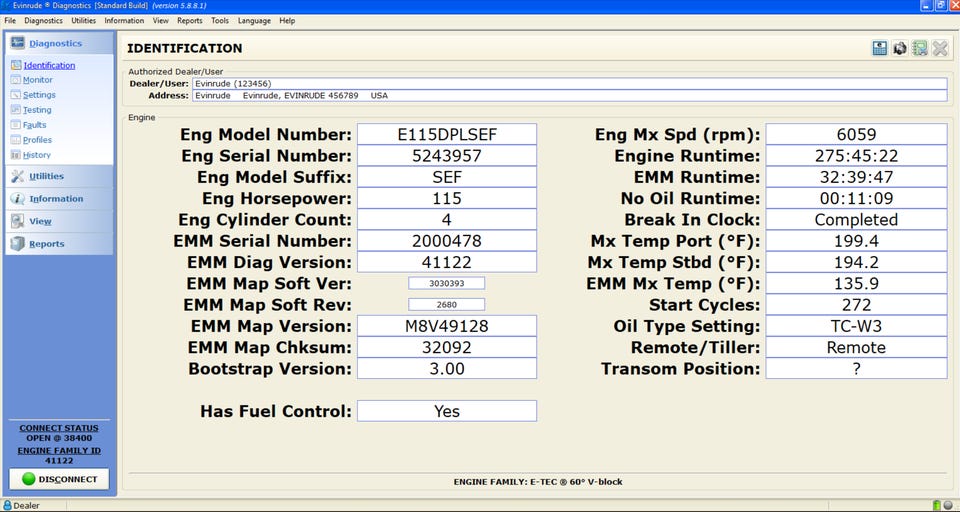
Task: Click the round gray status indicator at bottom right
Action: (948, 505)
